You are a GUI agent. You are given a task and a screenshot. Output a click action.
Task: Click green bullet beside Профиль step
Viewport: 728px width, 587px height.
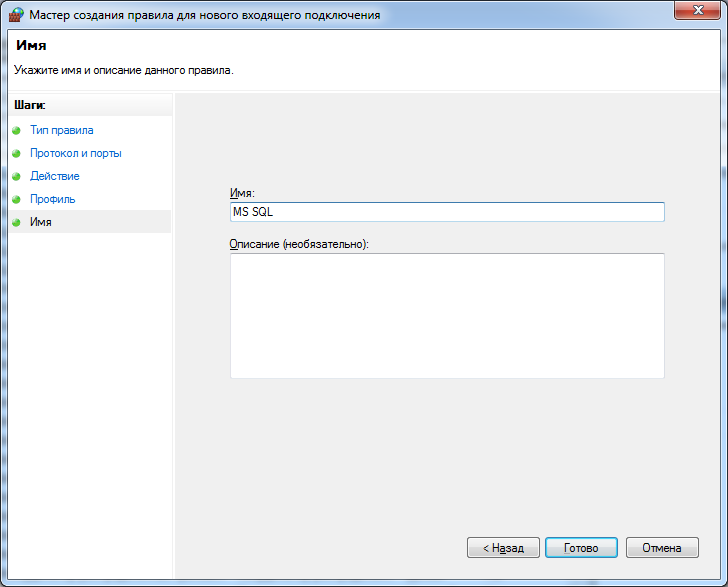coord(16,200)
